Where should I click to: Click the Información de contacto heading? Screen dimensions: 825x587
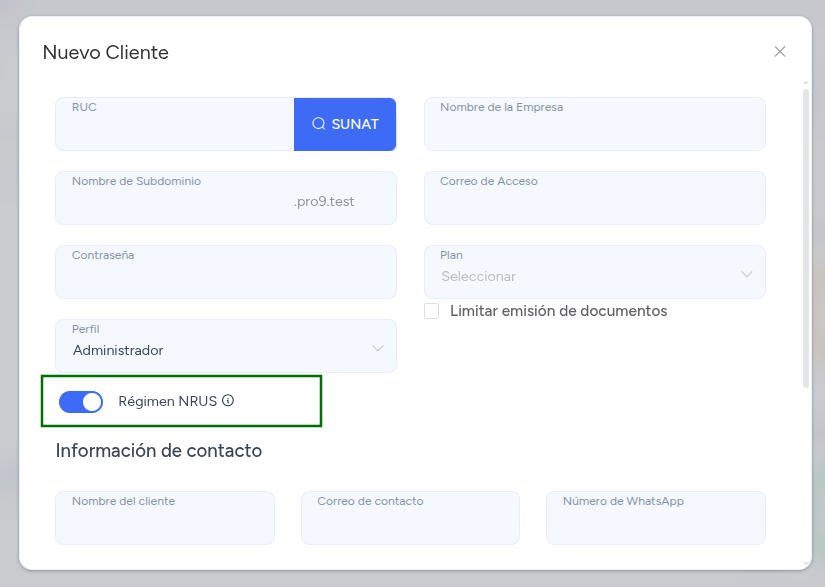pos(159,451)
